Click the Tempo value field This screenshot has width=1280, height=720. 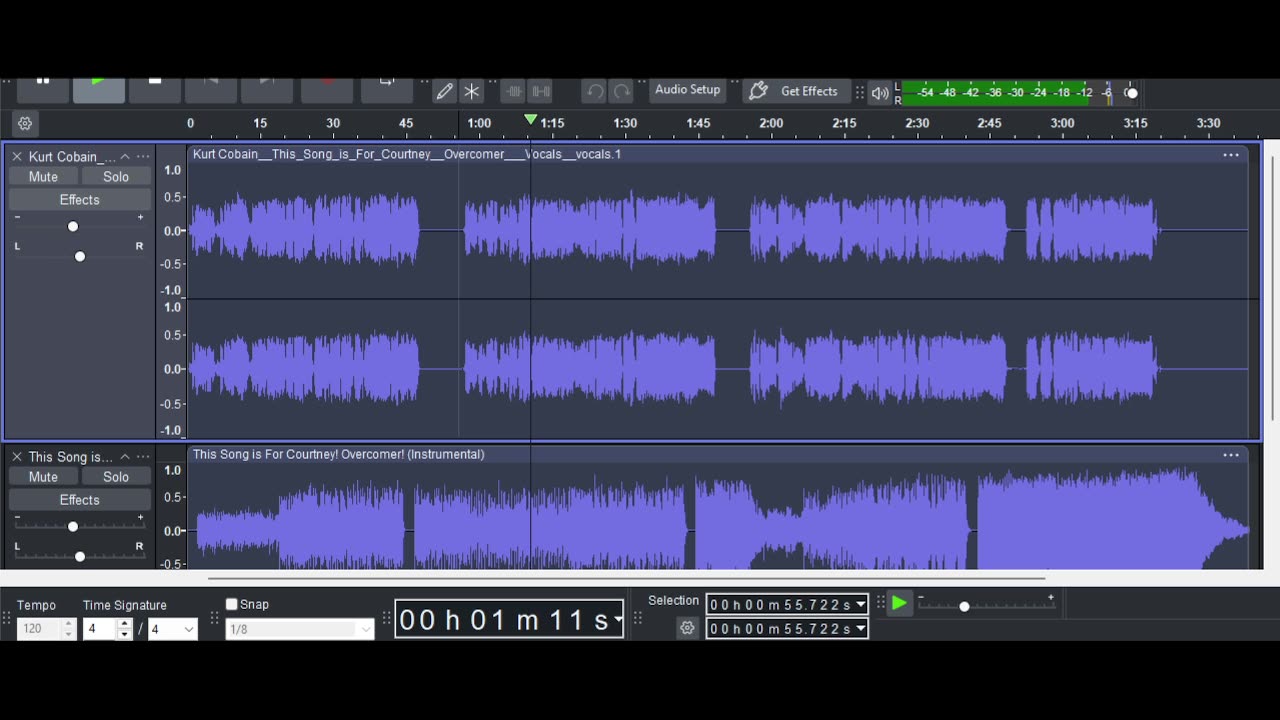coord(39,629)
